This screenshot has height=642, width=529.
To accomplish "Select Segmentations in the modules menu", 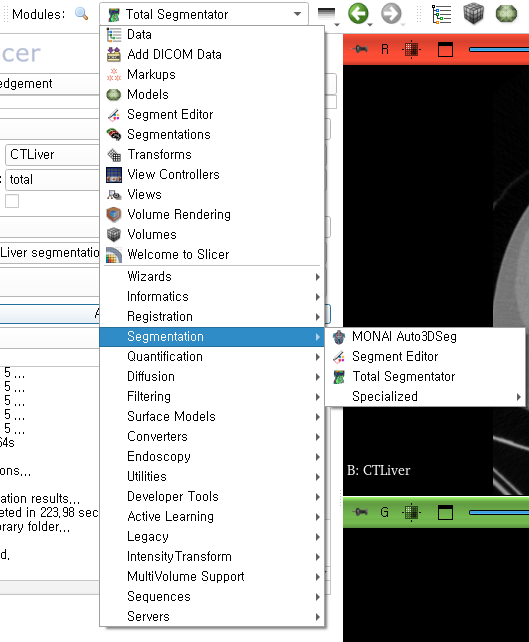I will coord(212,135).
